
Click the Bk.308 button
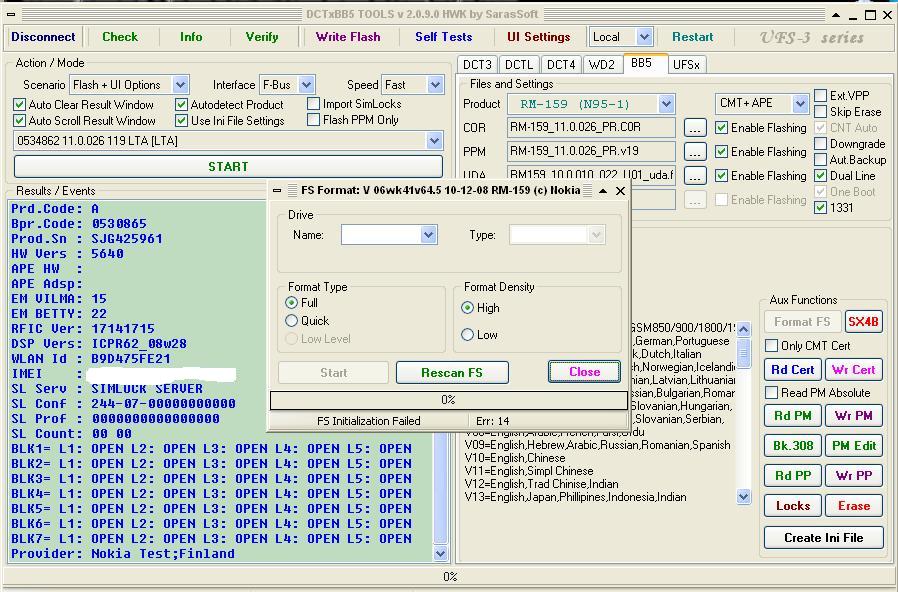pos(793,445)
